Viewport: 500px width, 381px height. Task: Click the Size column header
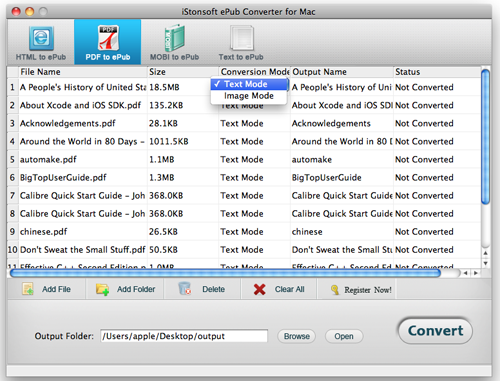point(183,72)
